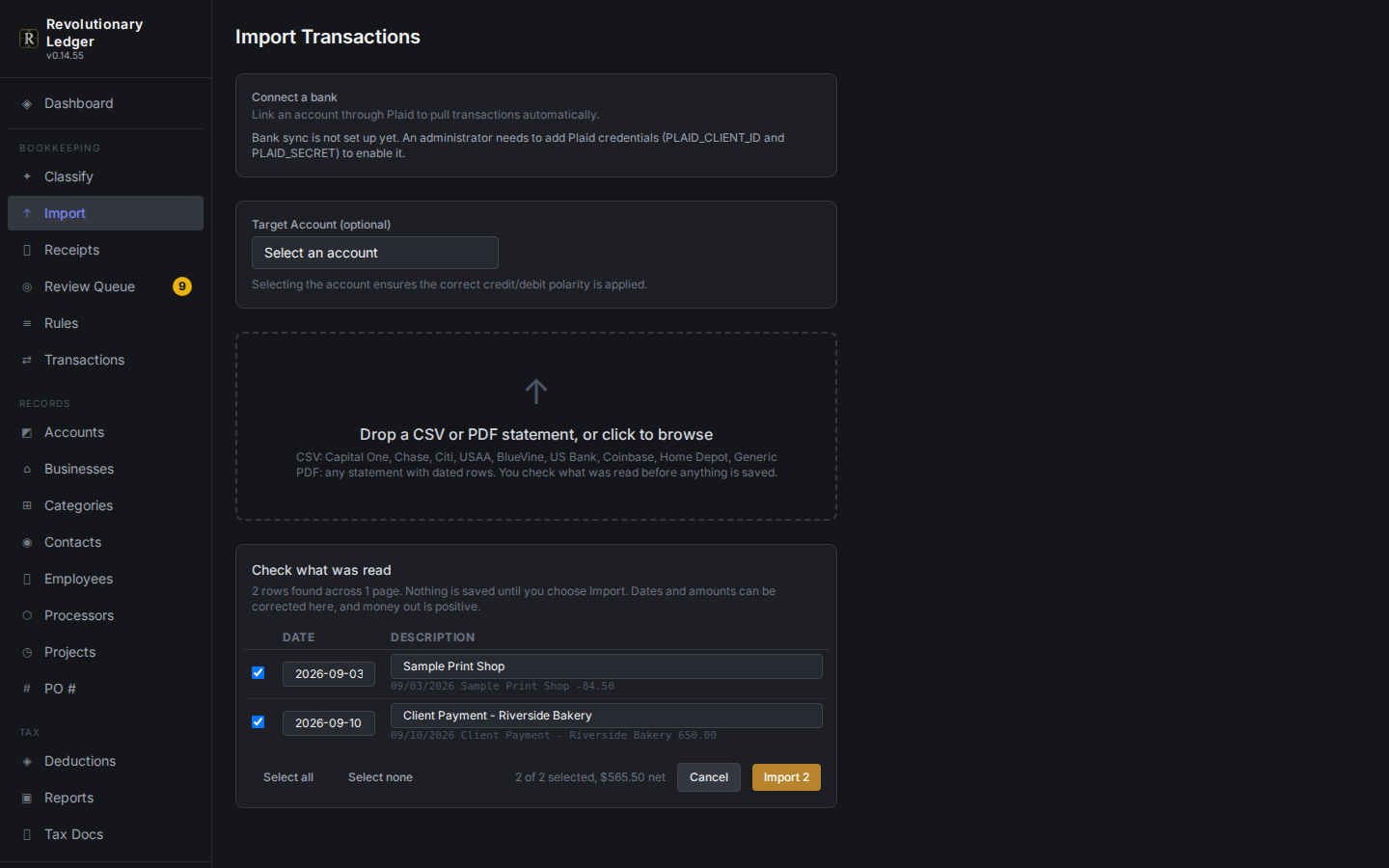
Task: Click the Receipts sidebar icon
Action: (x=27, y=250)
